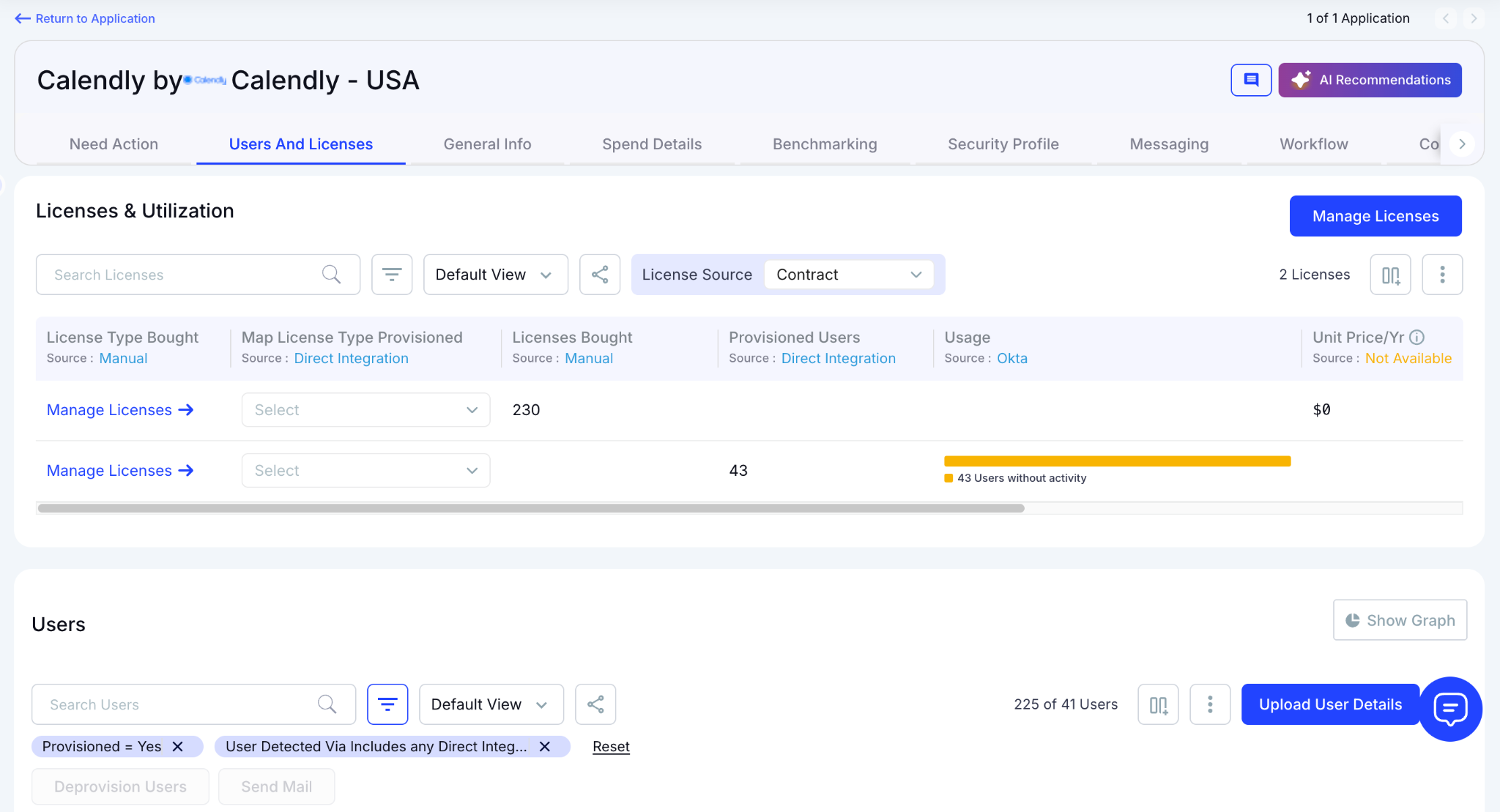This screenshot has height=812, width=1500.
Task: Click the active filter icon in Users section
Action: click(387, 704)
